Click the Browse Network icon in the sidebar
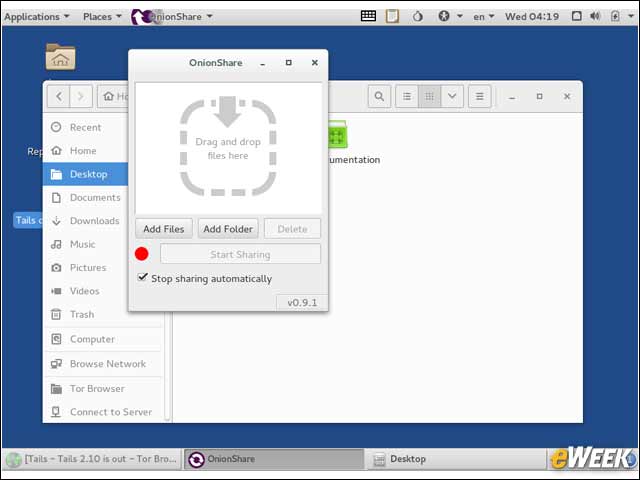Screen dimensions: 640x480 [56, 363]
